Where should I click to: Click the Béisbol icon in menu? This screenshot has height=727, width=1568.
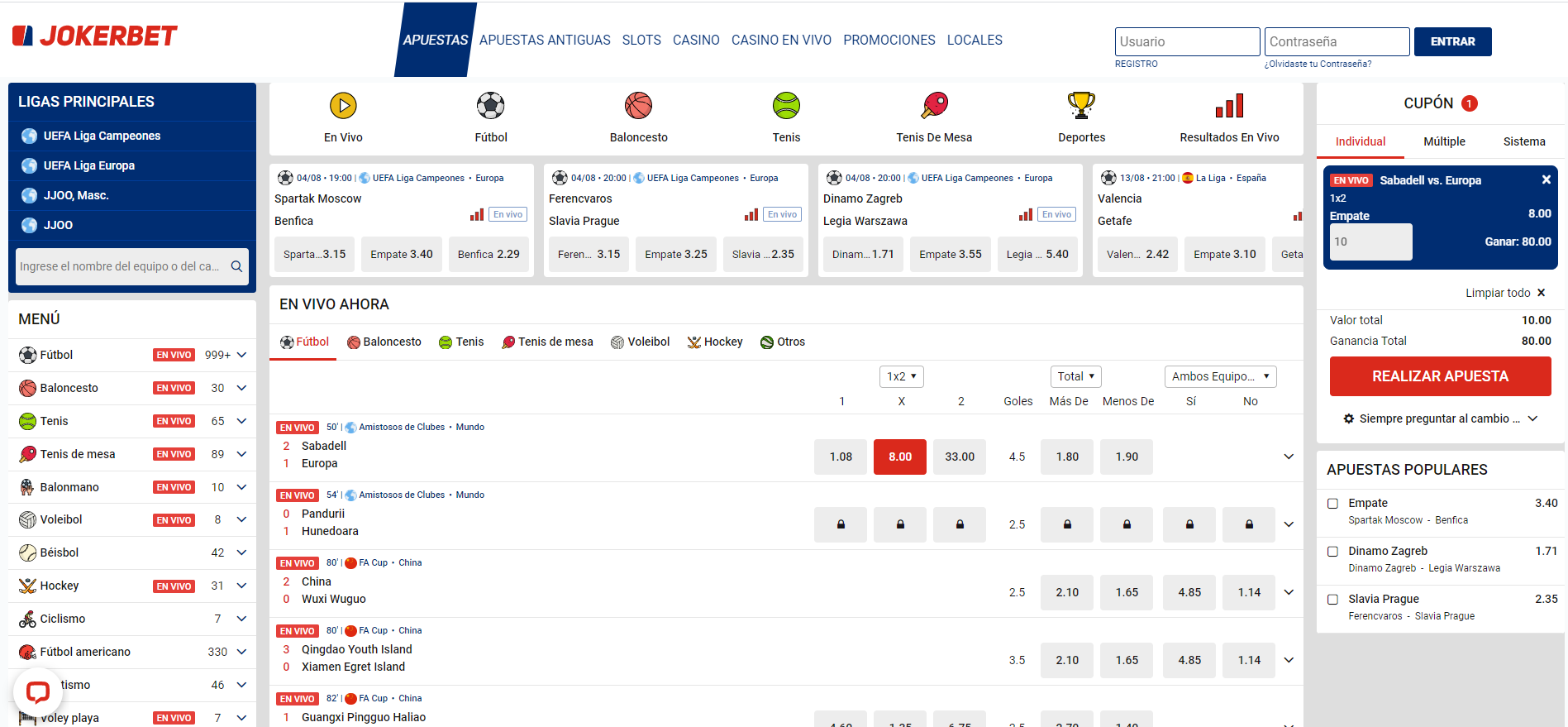pos(27,552)
